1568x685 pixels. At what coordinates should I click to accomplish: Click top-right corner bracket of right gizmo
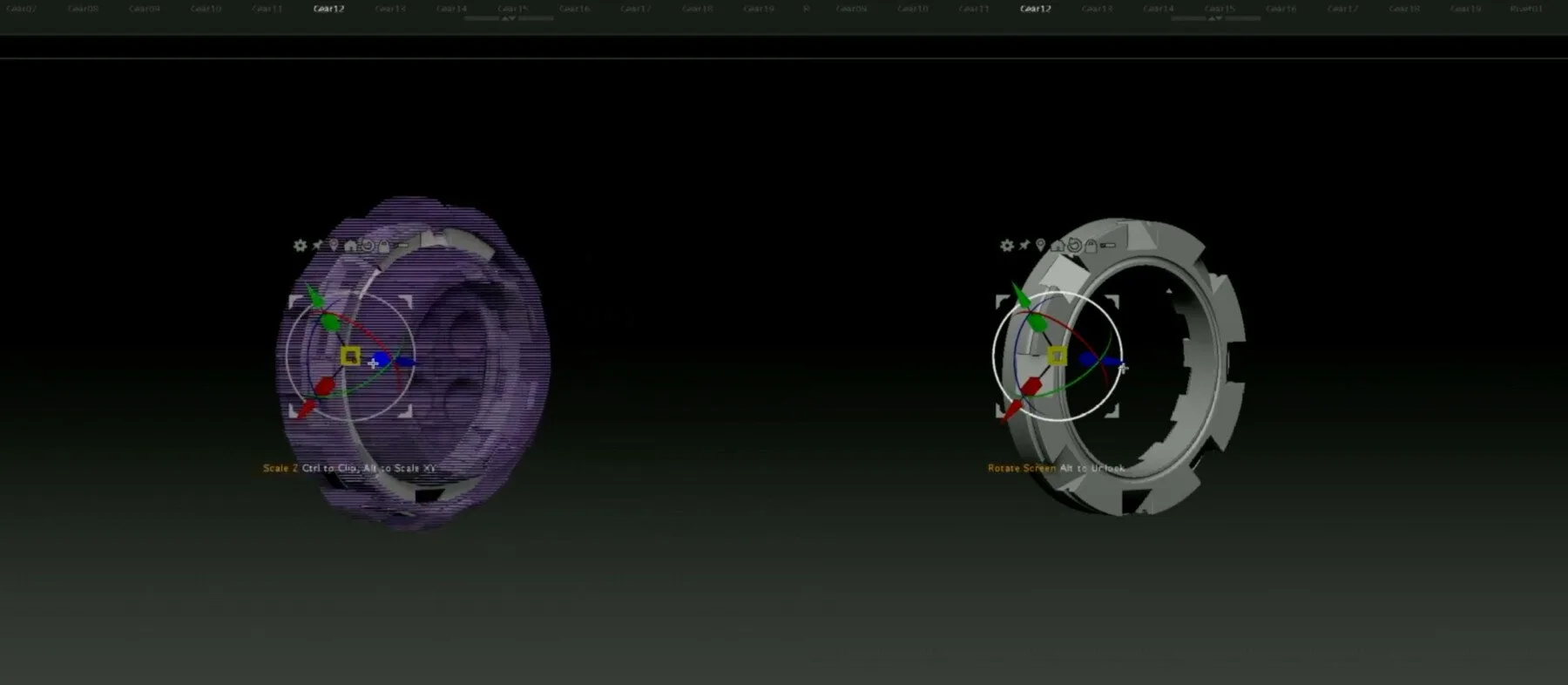click(1112, 301)
